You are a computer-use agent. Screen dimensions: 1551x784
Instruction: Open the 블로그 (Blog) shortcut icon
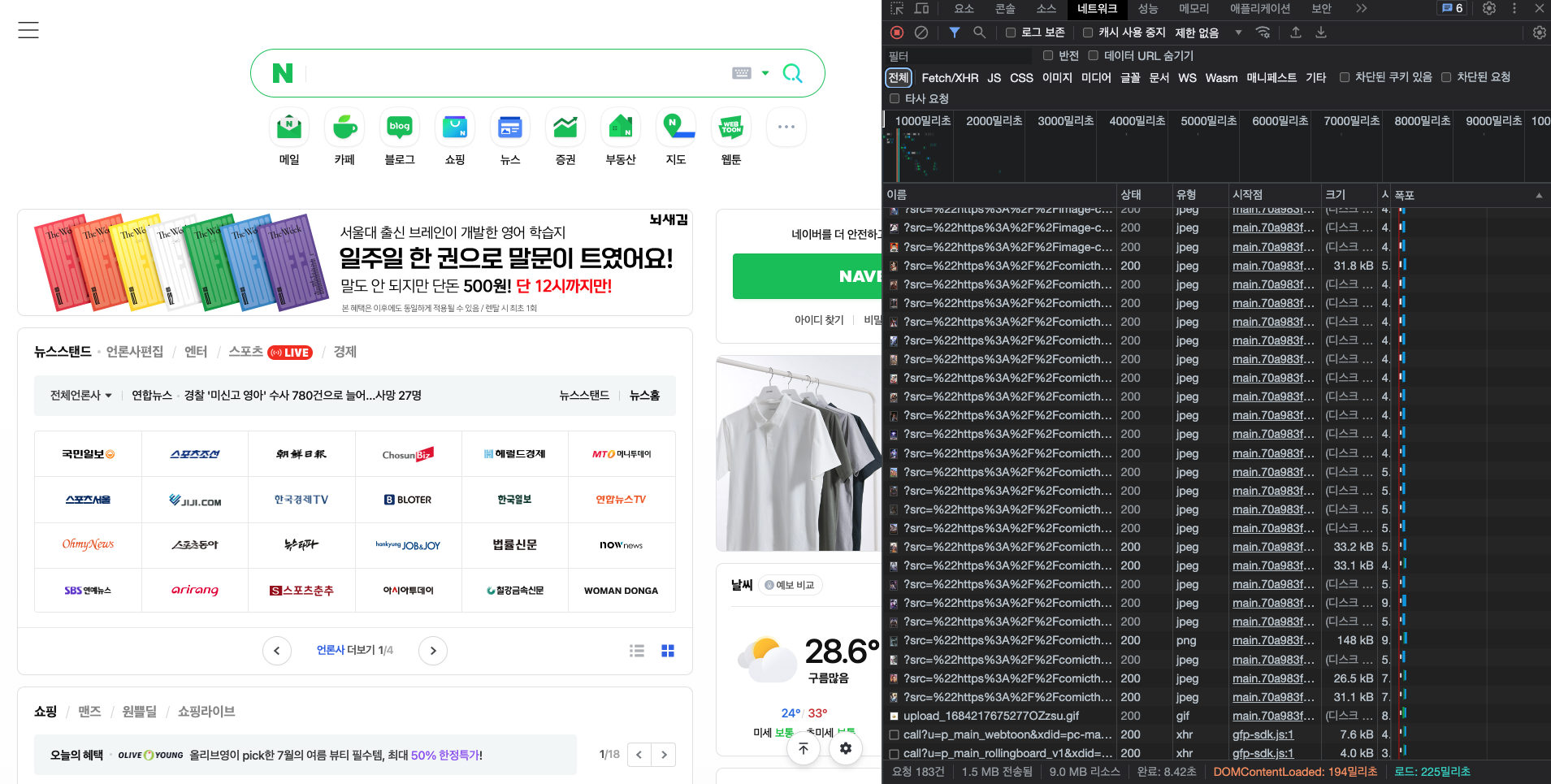point(400,127)
